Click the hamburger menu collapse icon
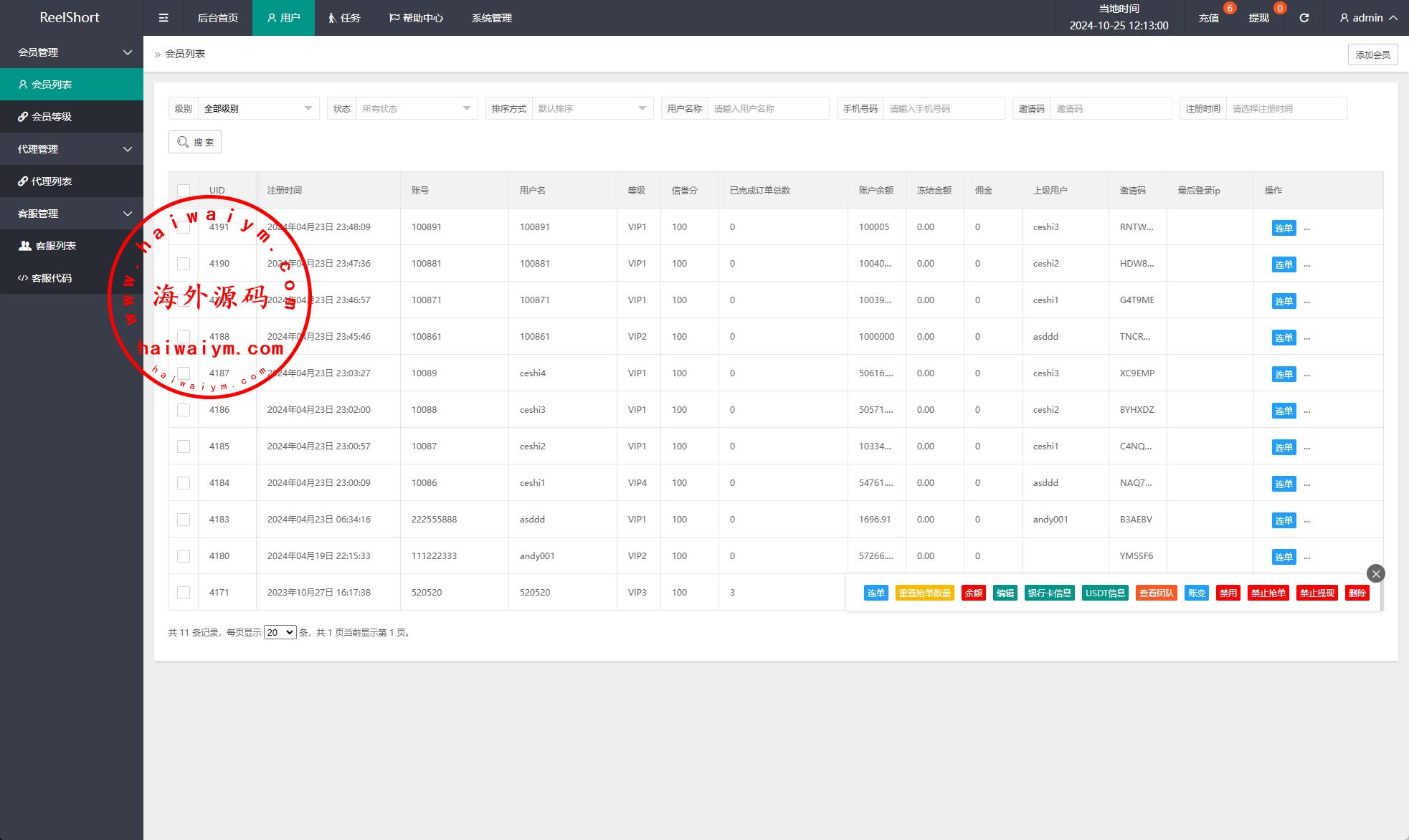This screenshot has height=840, width=1409. pos(163,18)
